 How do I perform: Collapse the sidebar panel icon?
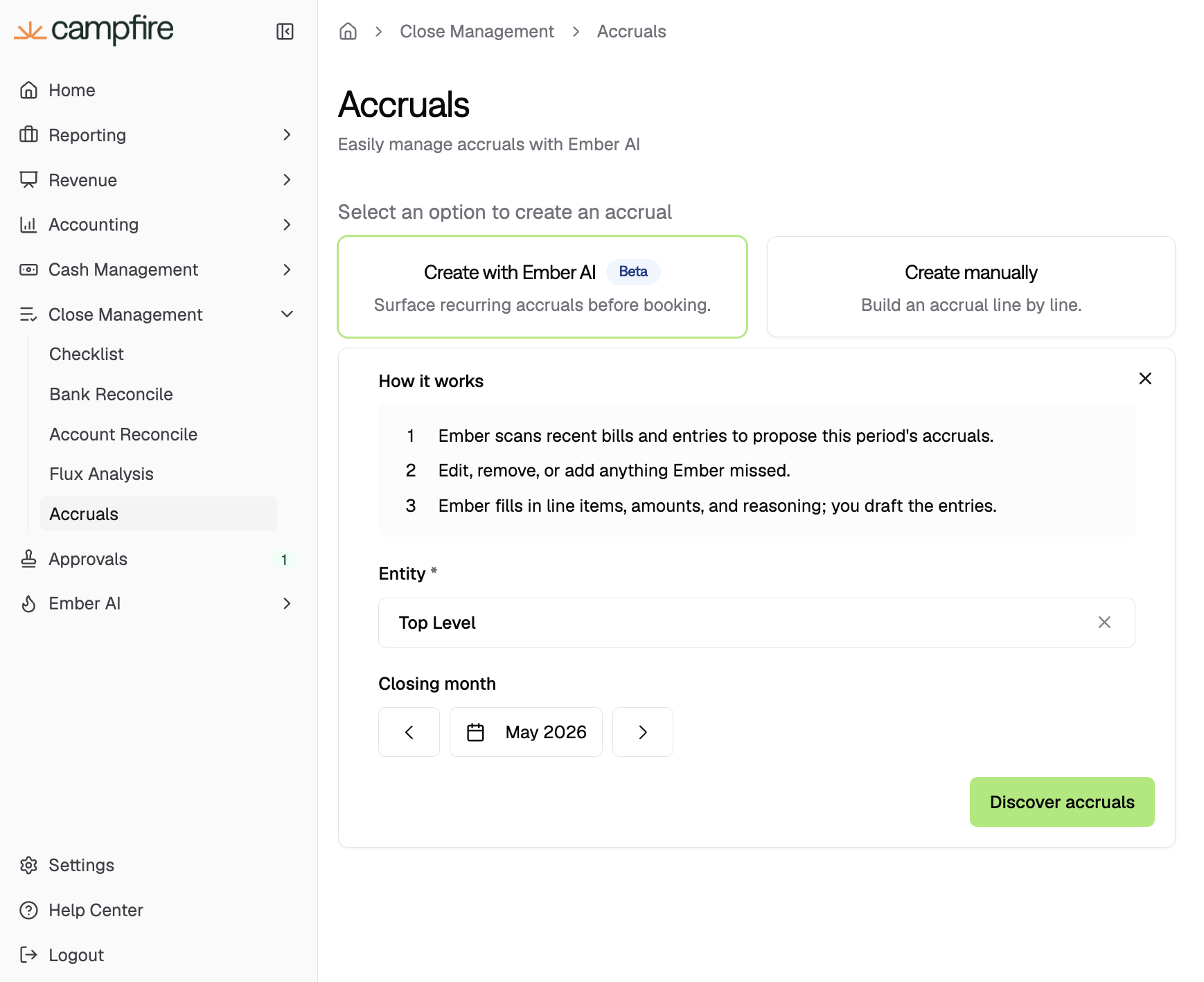[285, 31]
